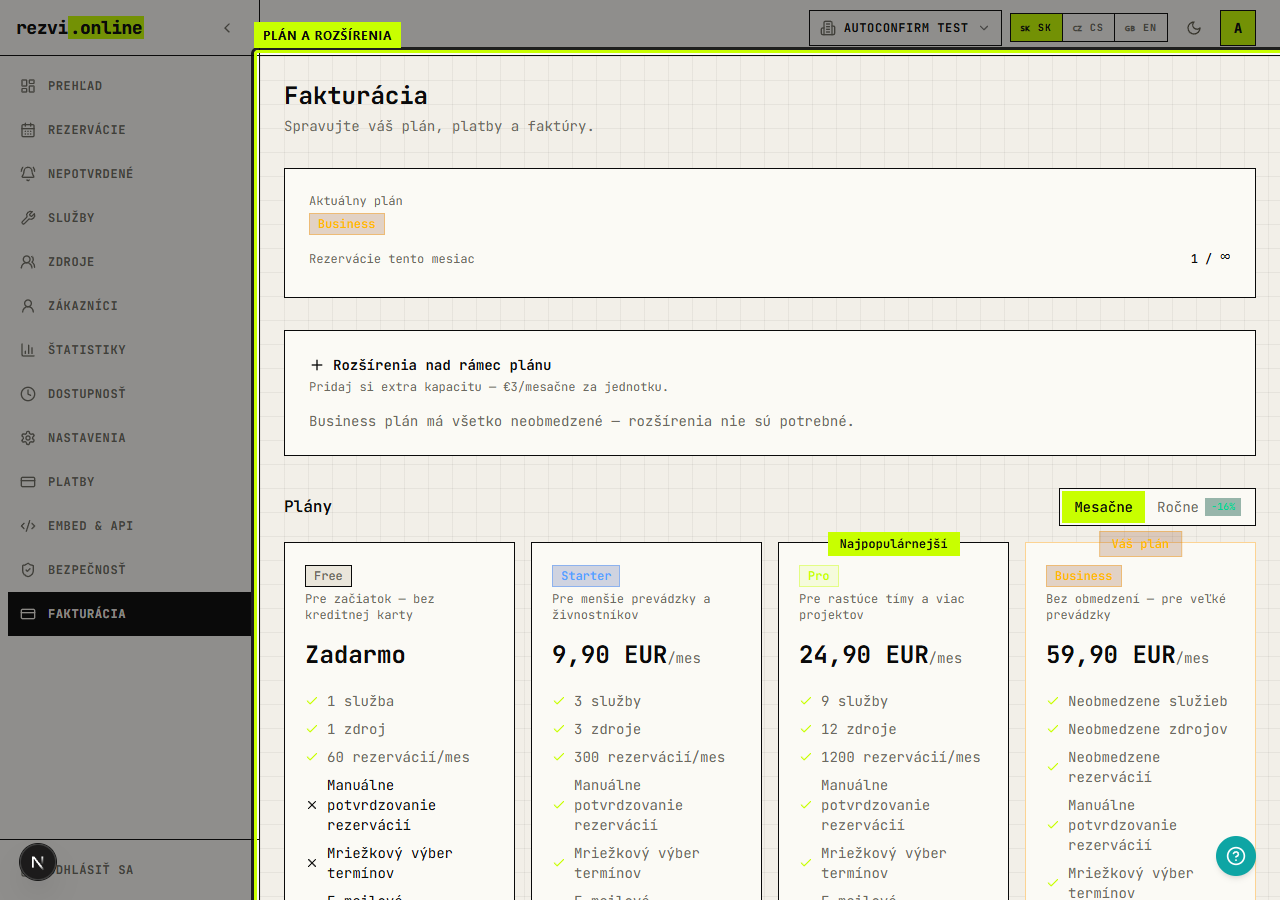Click the Rozšírenia nad rámec plánu heading

click(442, 366)
